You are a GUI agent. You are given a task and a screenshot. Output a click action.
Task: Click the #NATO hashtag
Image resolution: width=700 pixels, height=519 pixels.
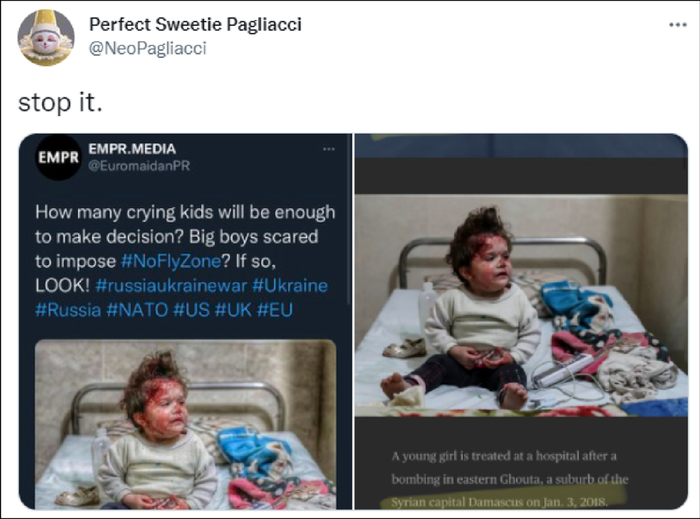137,309
